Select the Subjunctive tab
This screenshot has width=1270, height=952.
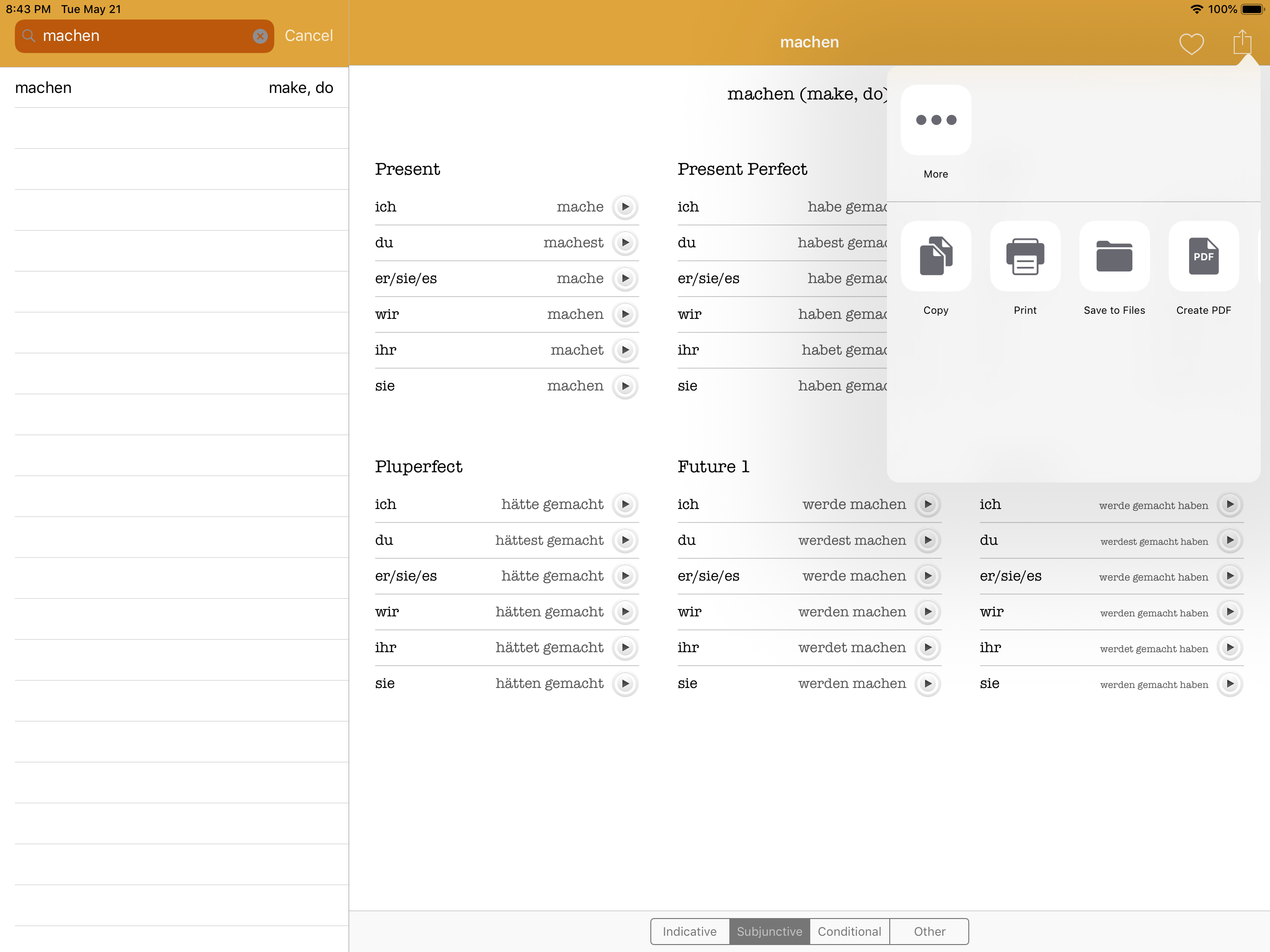tap(769, 932)
